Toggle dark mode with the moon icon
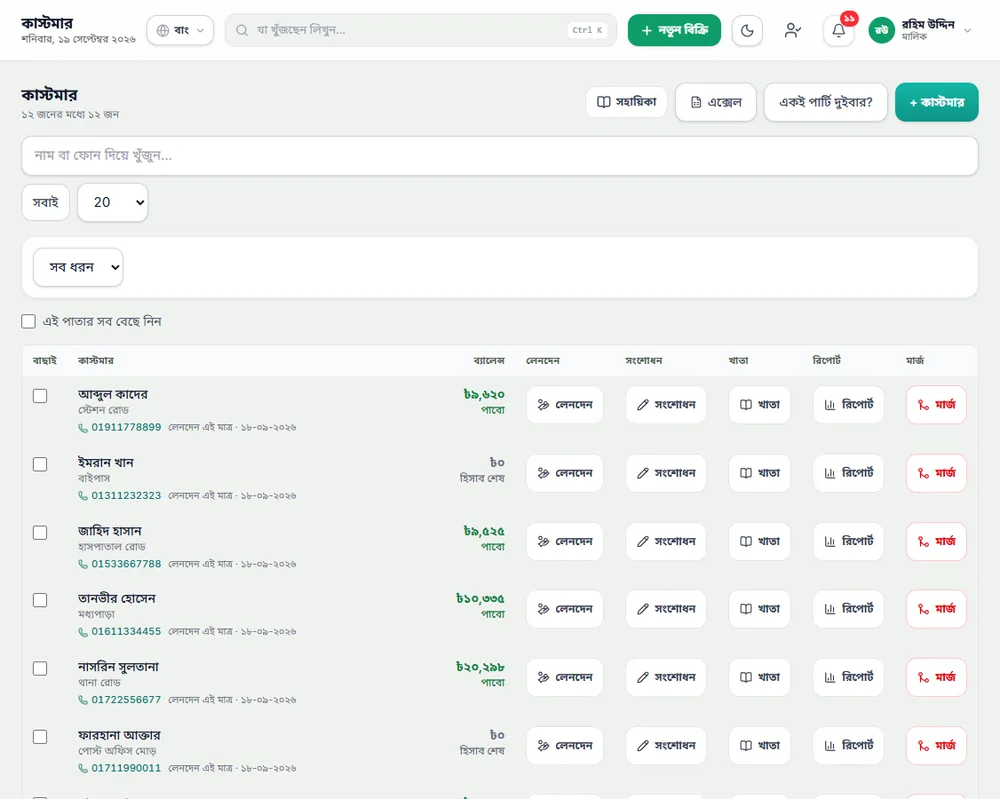The width and height of the screenshot is (1000, 799). (x=747, y=30)
